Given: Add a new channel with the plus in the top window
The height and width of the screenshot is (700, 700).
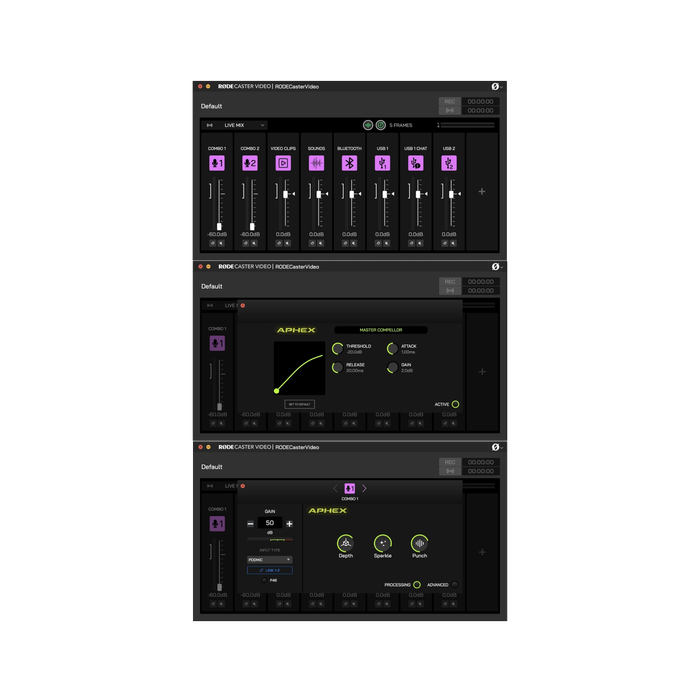Looking at the screenshot, I should (x=482, y=192).
